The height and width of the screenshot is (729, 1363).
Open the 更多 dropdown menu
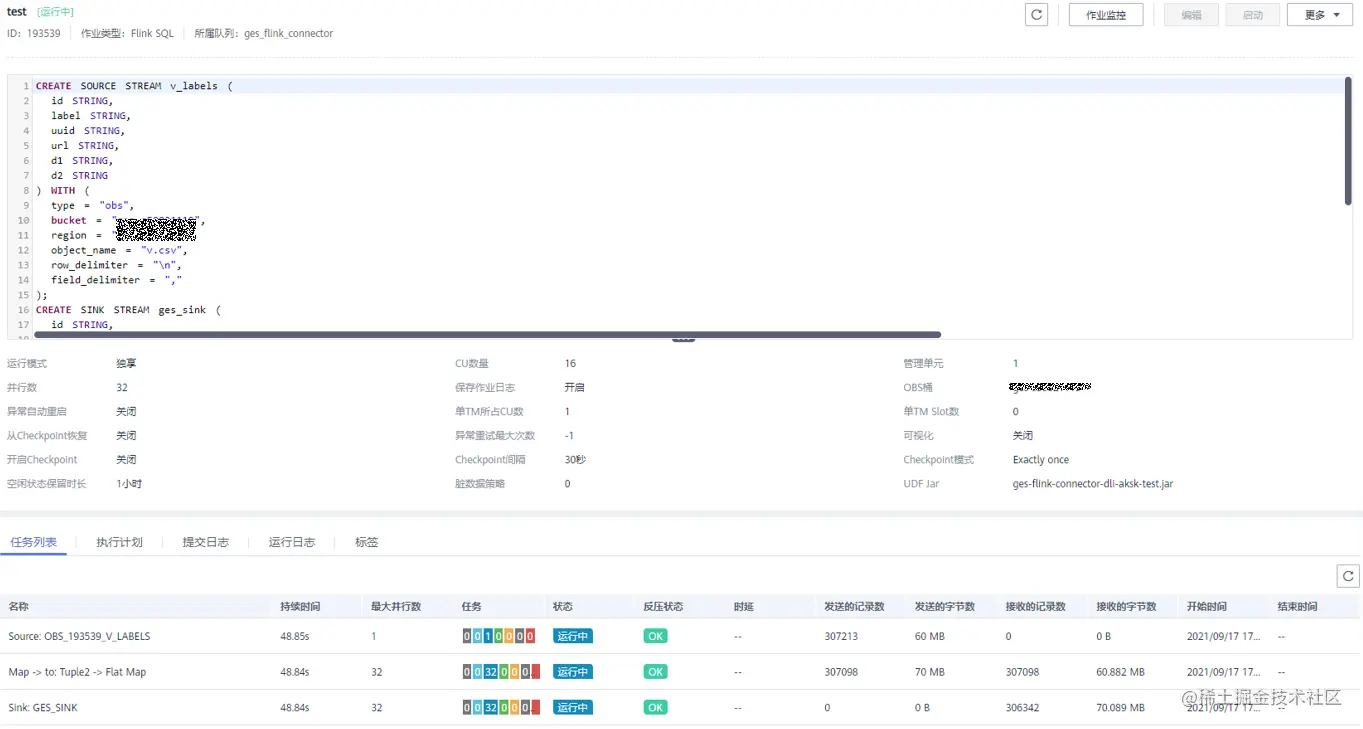point(1321,15)
